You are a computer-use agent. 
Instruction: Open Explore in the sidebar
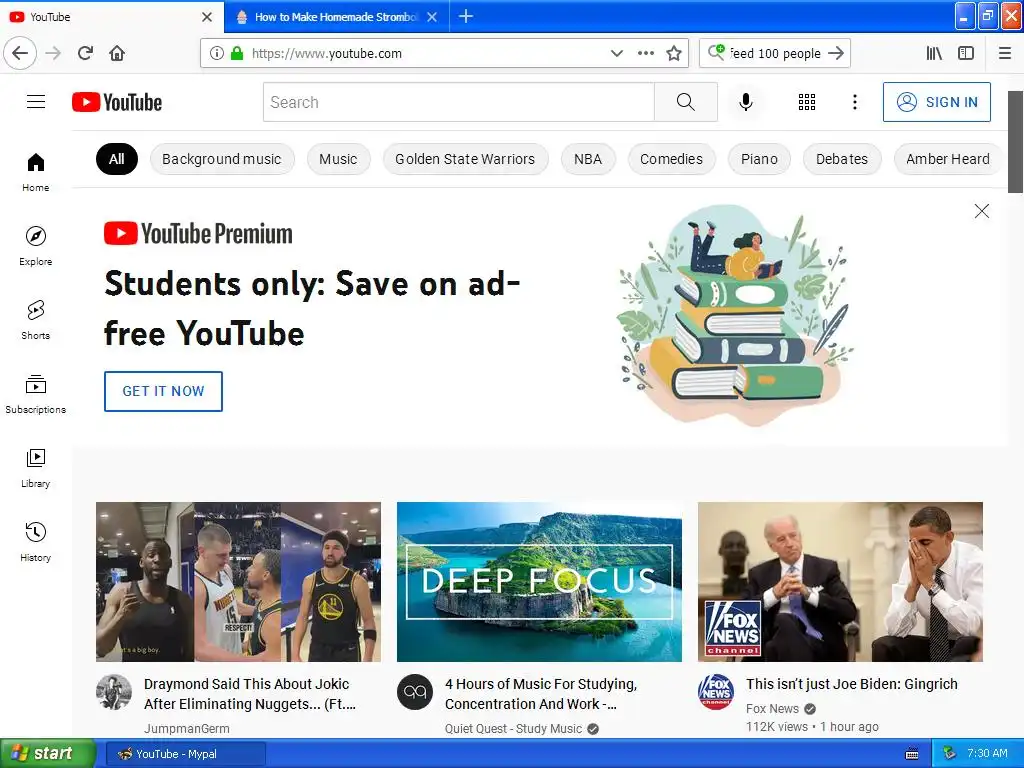(36, 246)
